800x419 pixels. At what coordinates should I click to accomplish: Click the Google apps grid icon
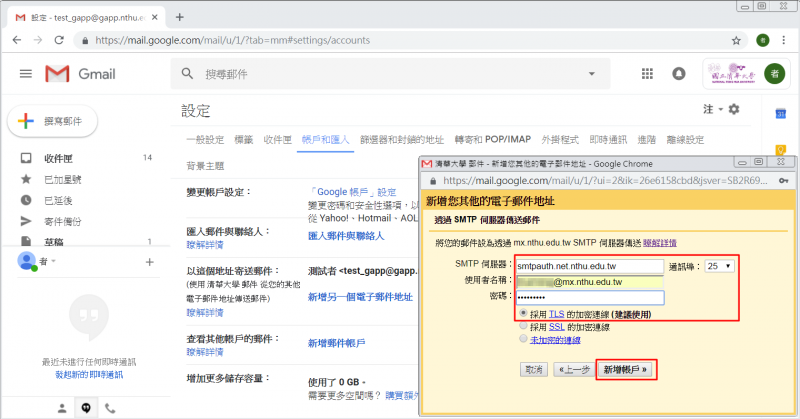647,74
